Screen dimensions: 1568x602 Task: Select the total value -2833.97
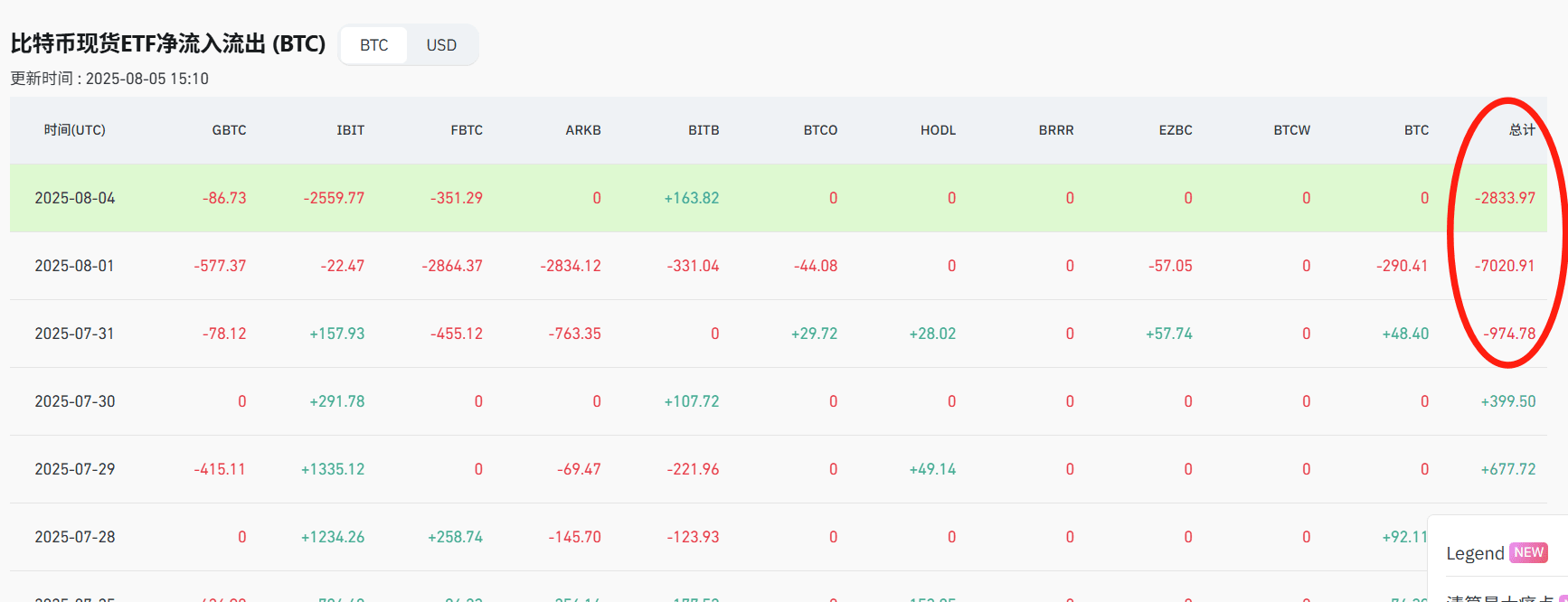pos(1506,198)
